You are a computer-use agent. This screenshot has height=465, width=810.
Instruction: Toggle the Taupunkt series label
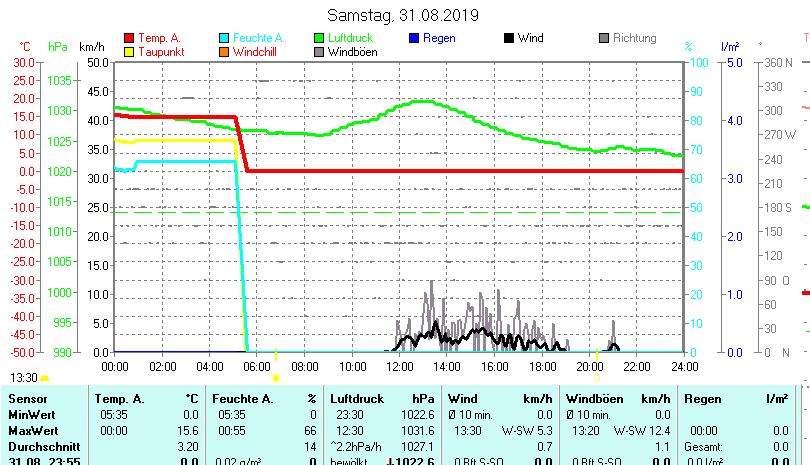pyautogui.click(x=161, y=51)
